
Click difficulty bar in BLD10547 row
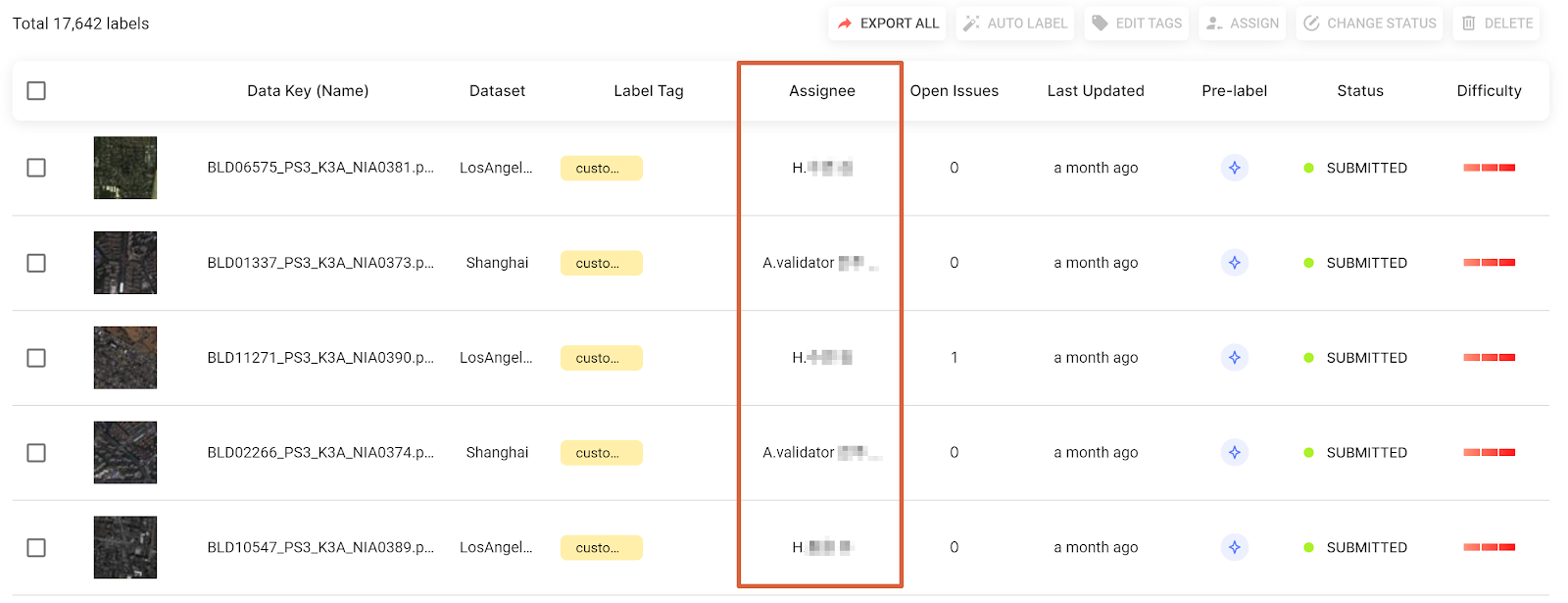[x=1490, y=548]
